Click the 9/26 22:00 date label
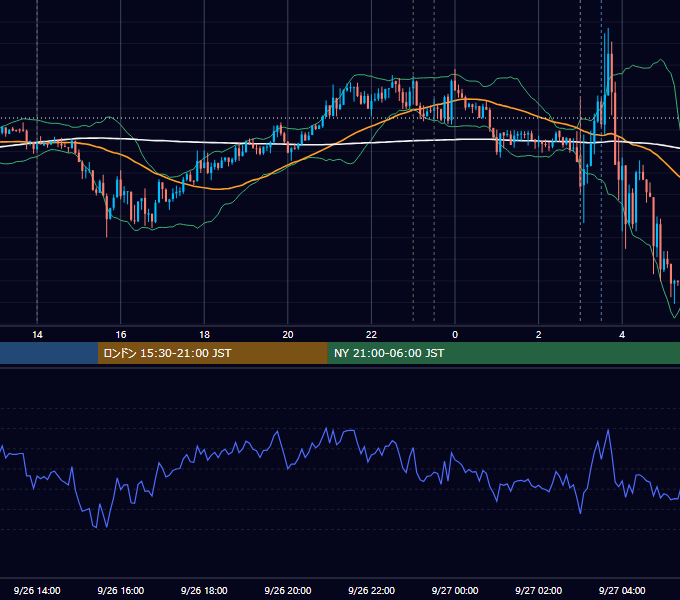The image size is (680, 600). tap(371, 590)
